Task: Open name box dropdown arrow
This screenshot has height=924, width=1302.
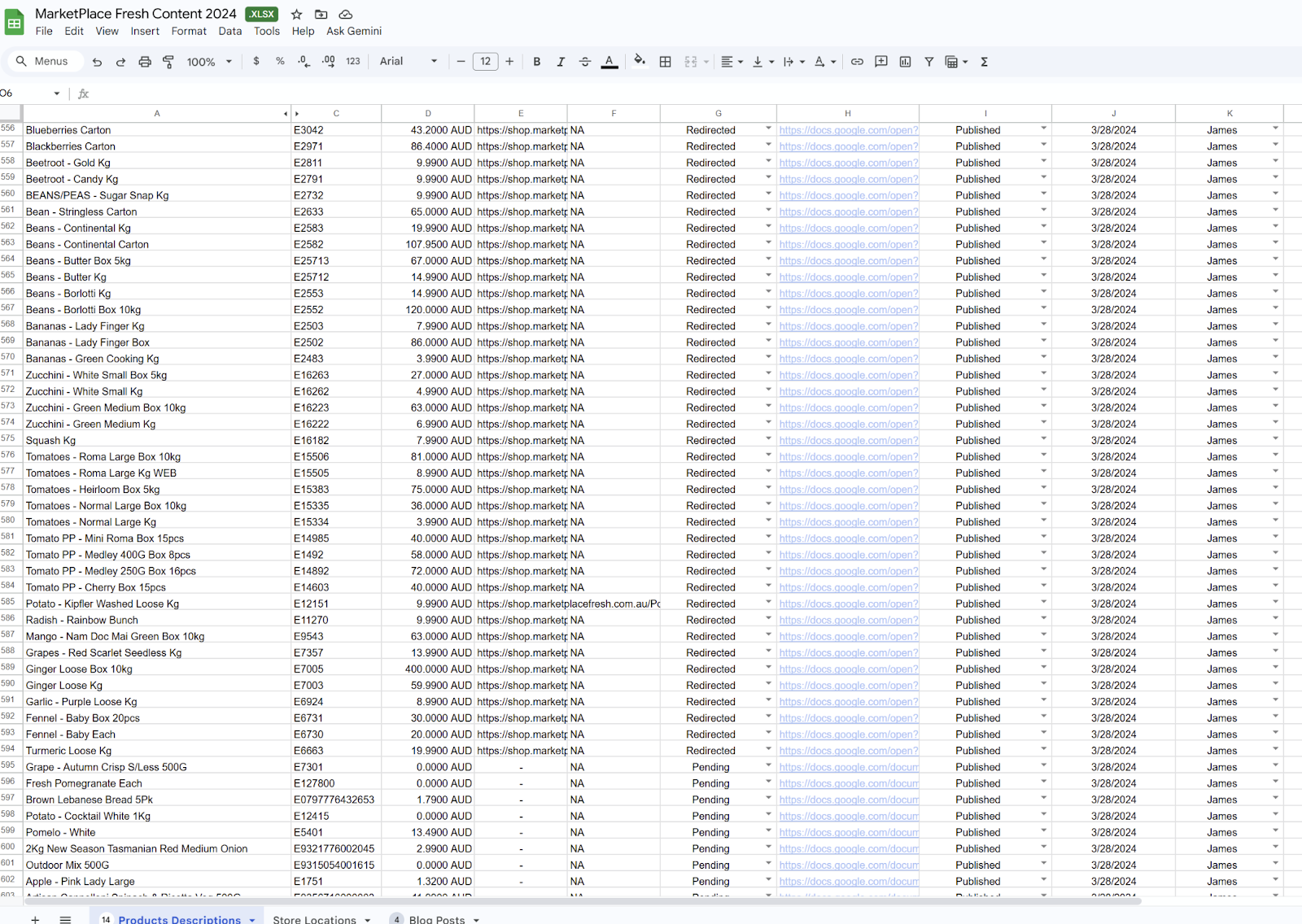Action: click(57, 94)
